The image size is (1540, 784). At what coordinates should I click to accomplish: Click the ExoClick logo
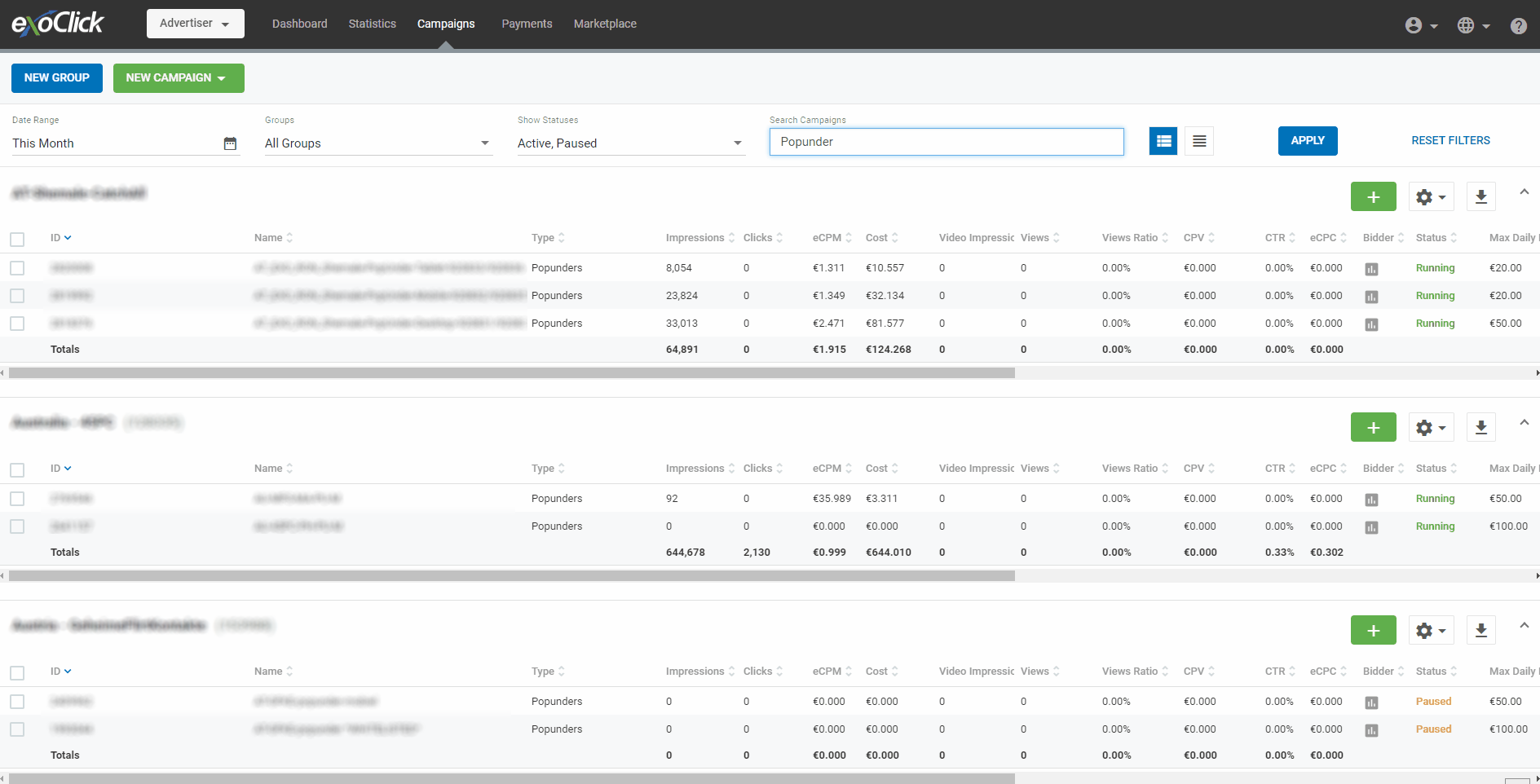click(x=58, y=23)
